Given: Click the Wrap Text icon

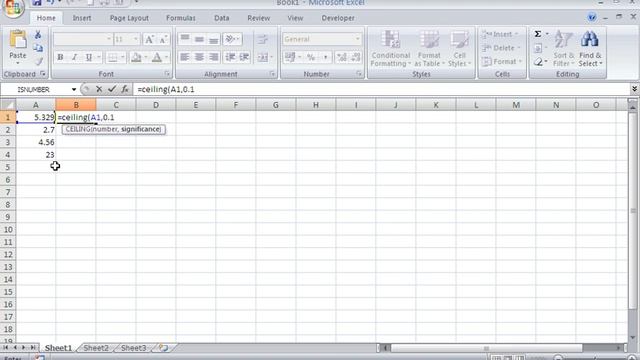Looking at the screenshot, I should click(x=262, y=39).
